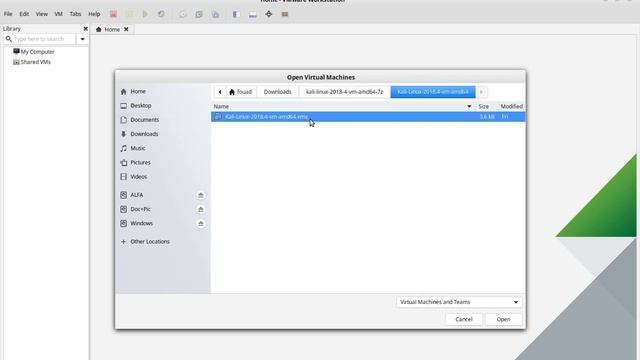Click the My Computer icon in Library
The width and height of the screenshot is (640, 360).
(x=16, y=51)
